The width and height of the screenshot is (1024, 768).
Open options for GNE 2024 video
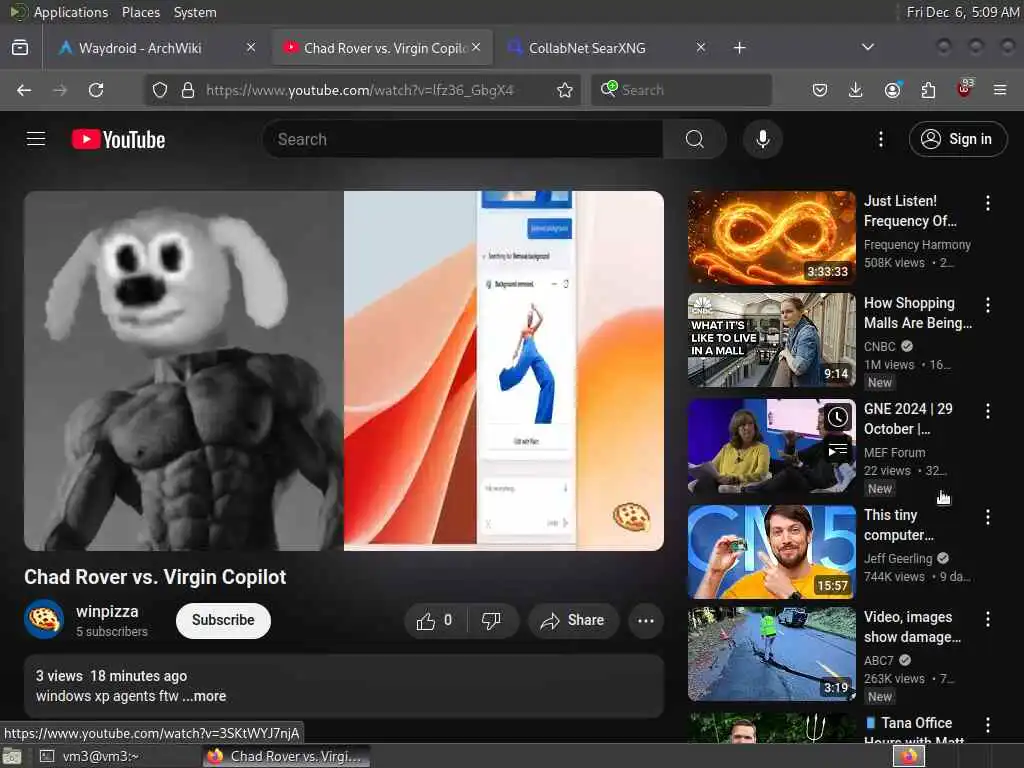pyautogui.click(x=987, y=411)
